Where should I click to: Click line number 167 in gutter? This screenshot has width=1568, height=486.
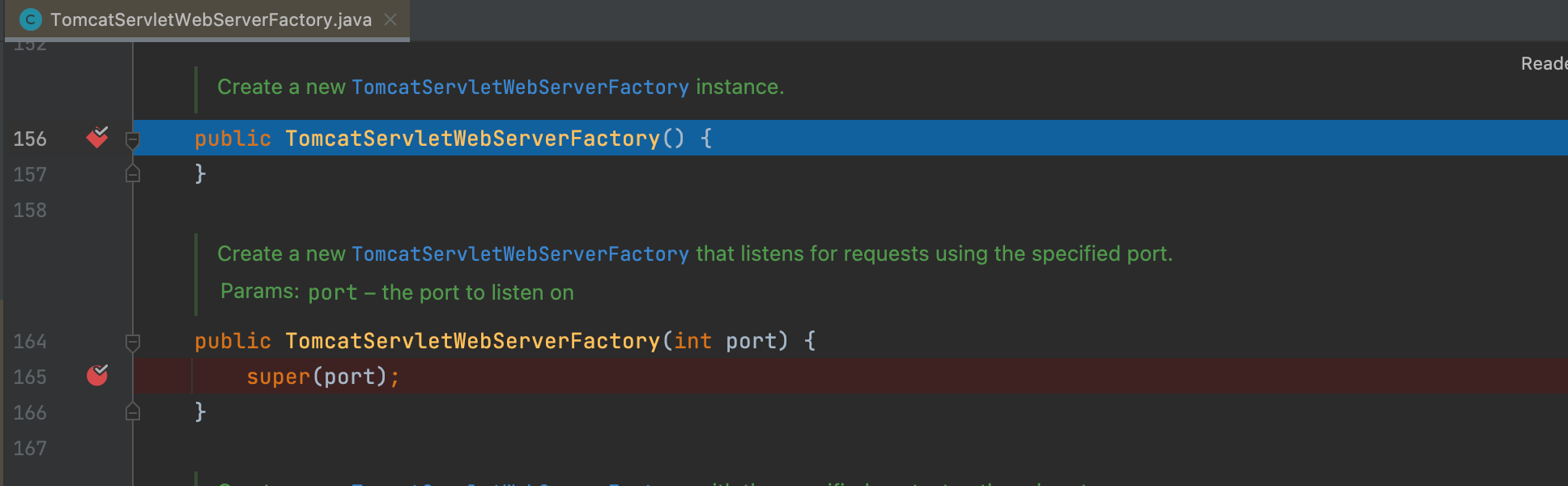30,448
